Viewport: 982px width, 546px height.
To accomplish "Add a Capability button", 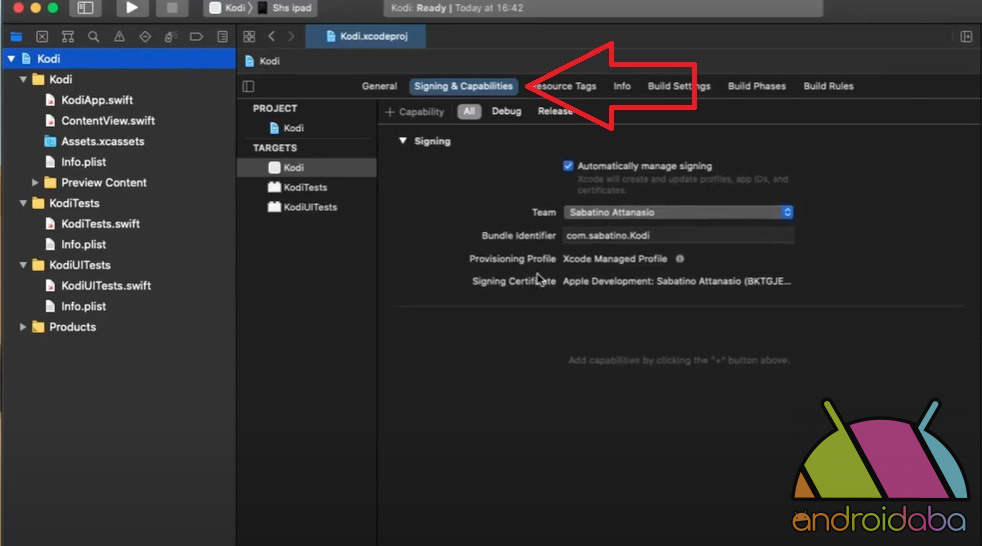I will (415, 111).
